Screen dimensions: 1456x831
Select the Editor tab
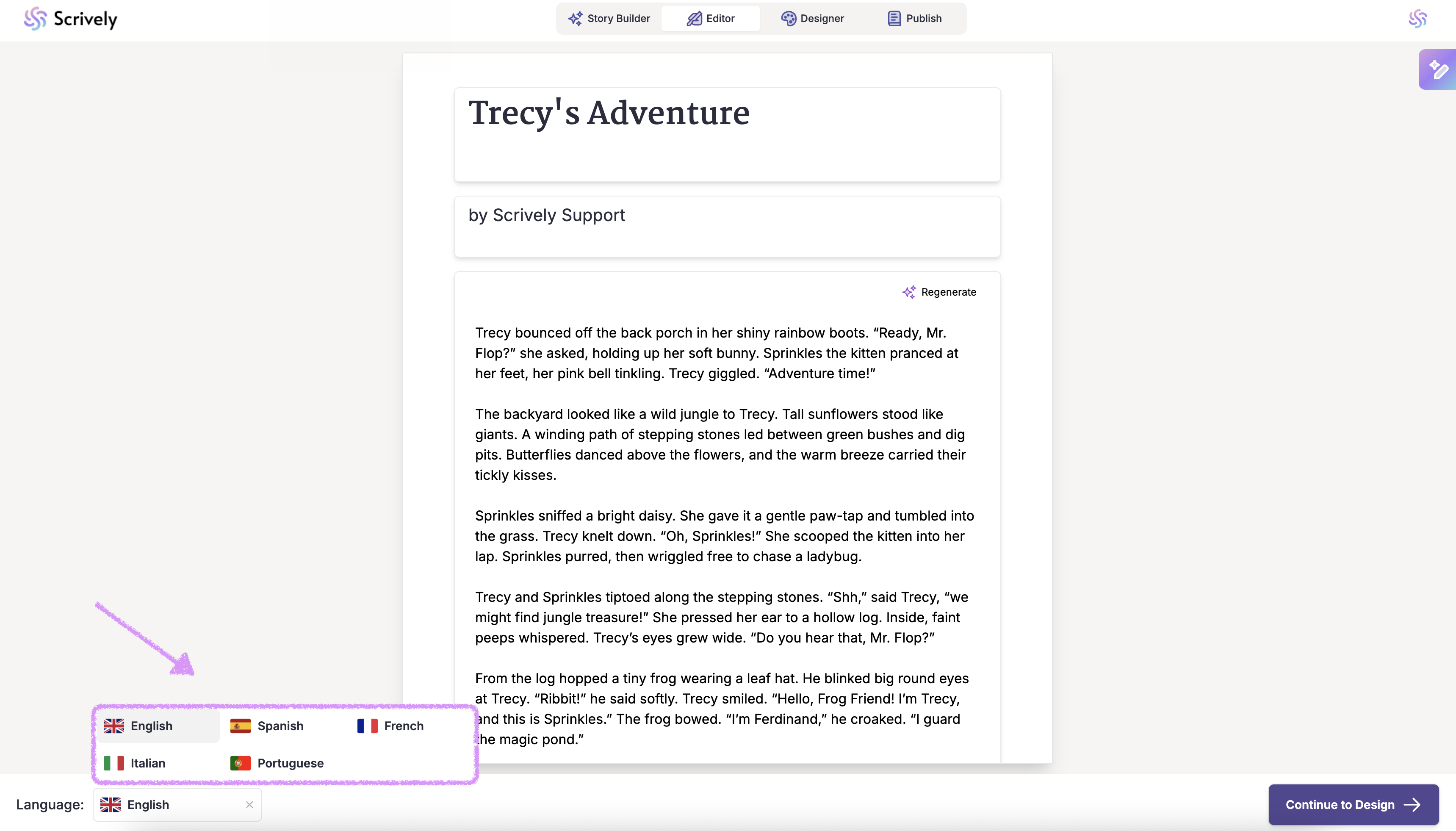click(x=710, y=18)
